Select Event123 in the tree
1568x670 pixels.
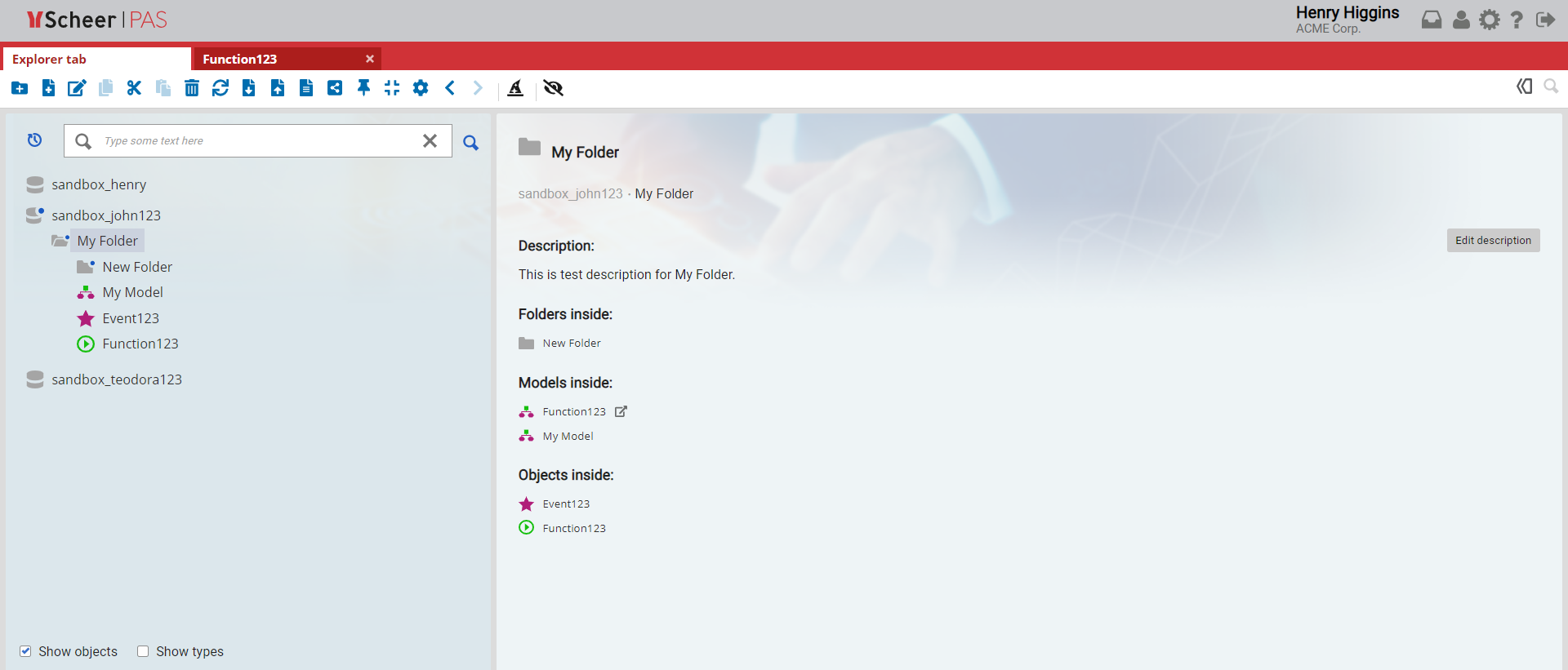[x=131, y=318]
